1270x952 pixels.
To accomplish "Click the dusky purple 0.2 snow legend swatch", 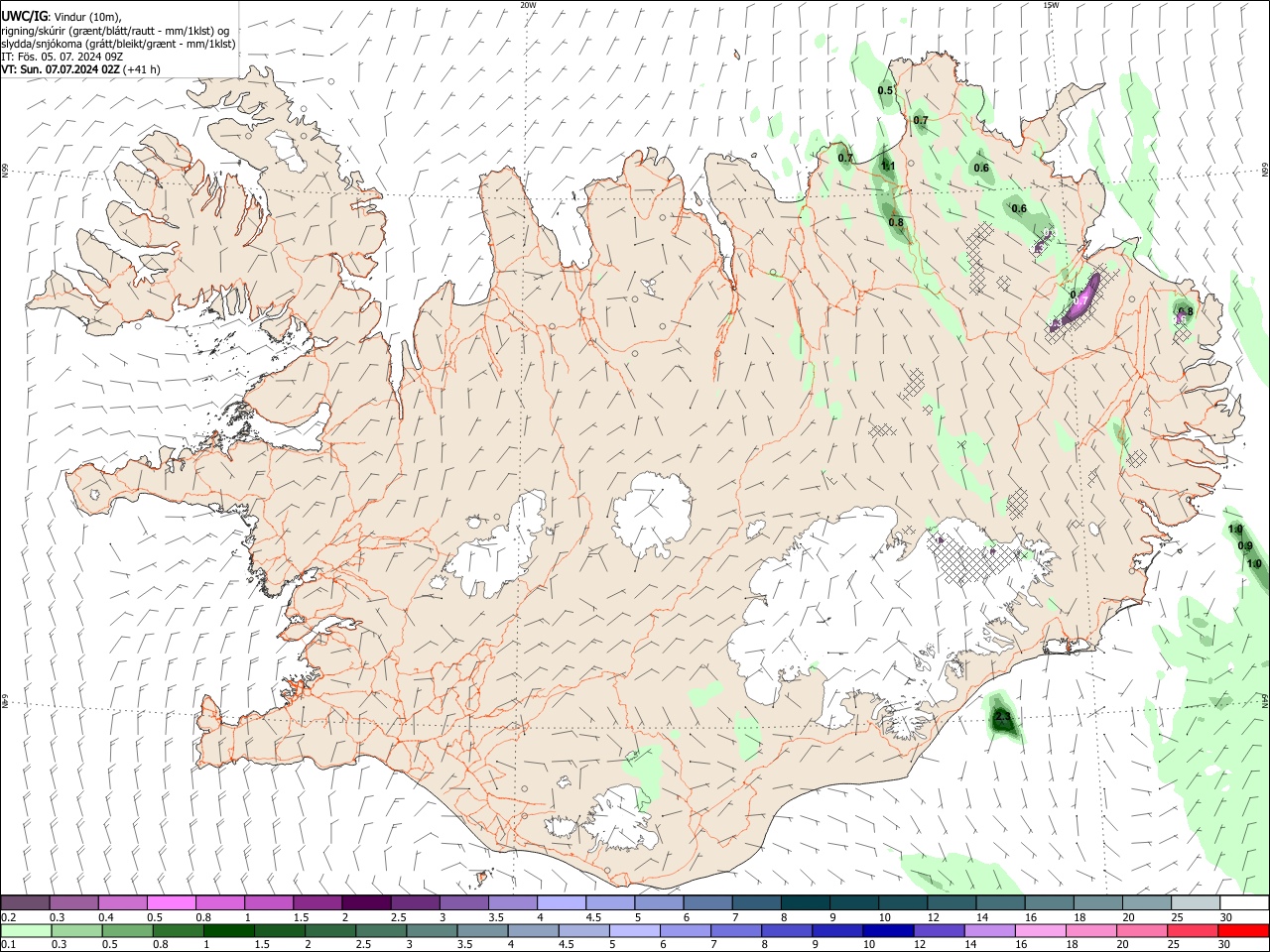I will pyautogui.click(x=25, y=903).
